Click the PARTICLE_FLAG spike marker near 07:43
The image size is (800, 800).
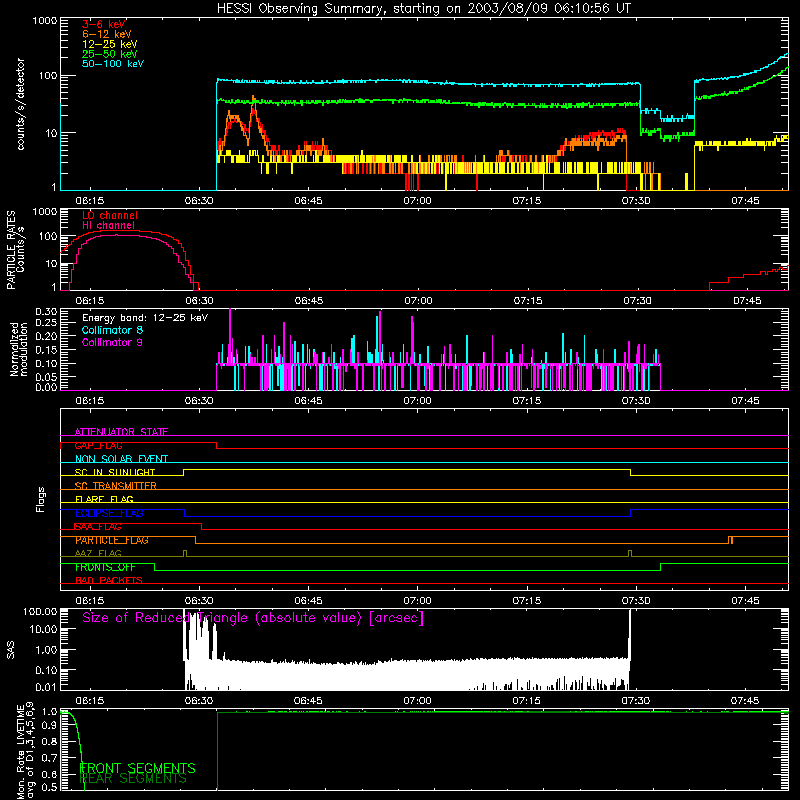(731, 540)
